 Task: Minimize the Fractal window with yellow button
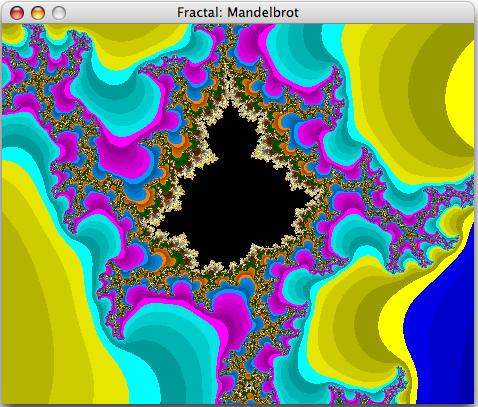pyautogui.click(x=38, y=13)
